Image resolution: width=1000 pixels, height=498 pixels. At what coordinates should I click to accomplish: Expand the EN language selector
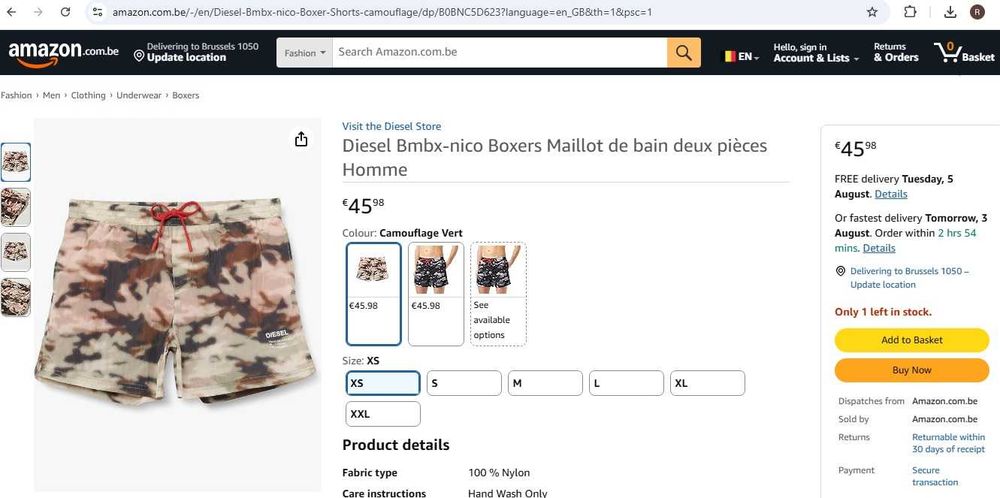pyautogui.click(x=741, y=57)
